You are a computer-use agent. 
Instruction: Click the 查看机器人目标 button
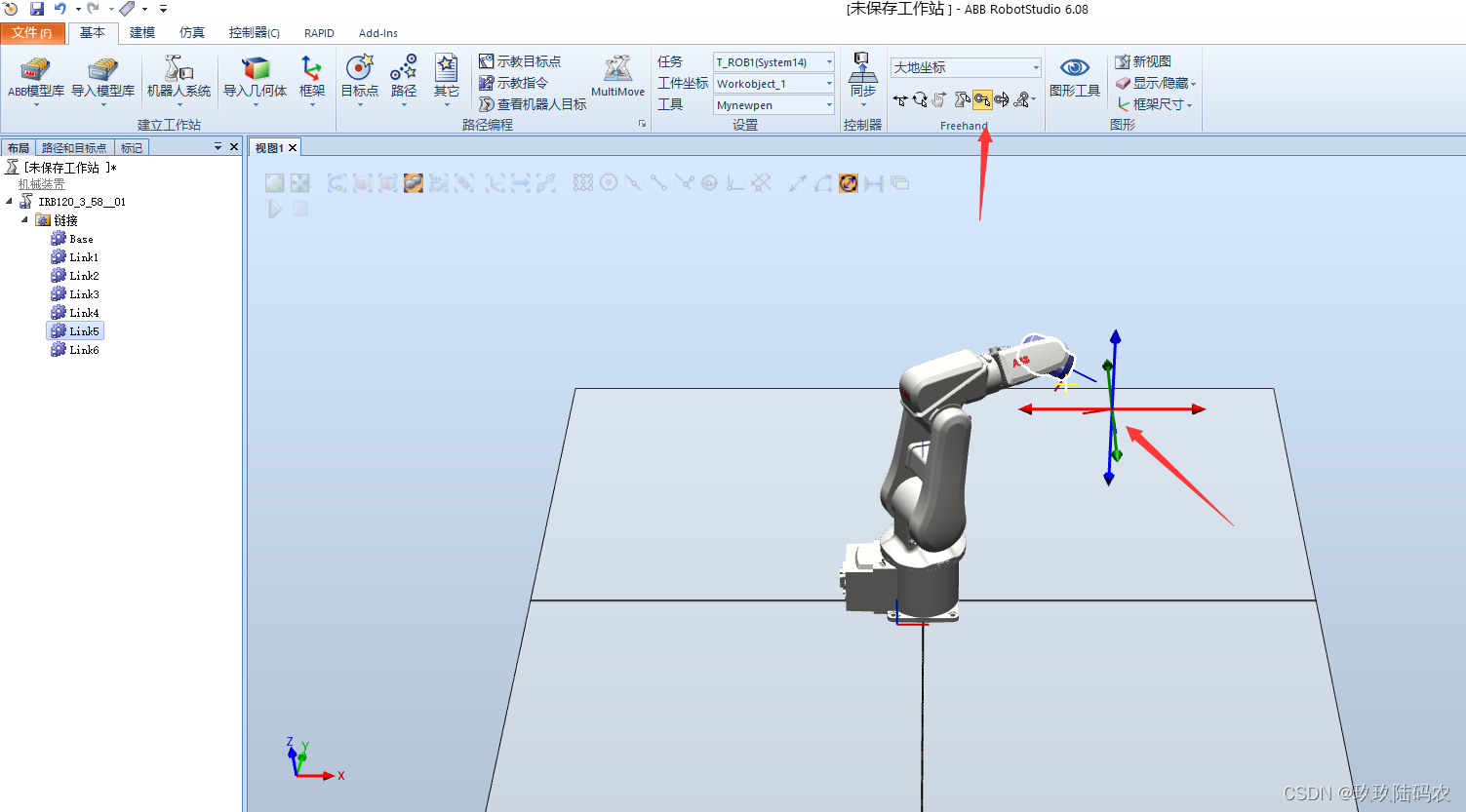(x=533, y=104)
